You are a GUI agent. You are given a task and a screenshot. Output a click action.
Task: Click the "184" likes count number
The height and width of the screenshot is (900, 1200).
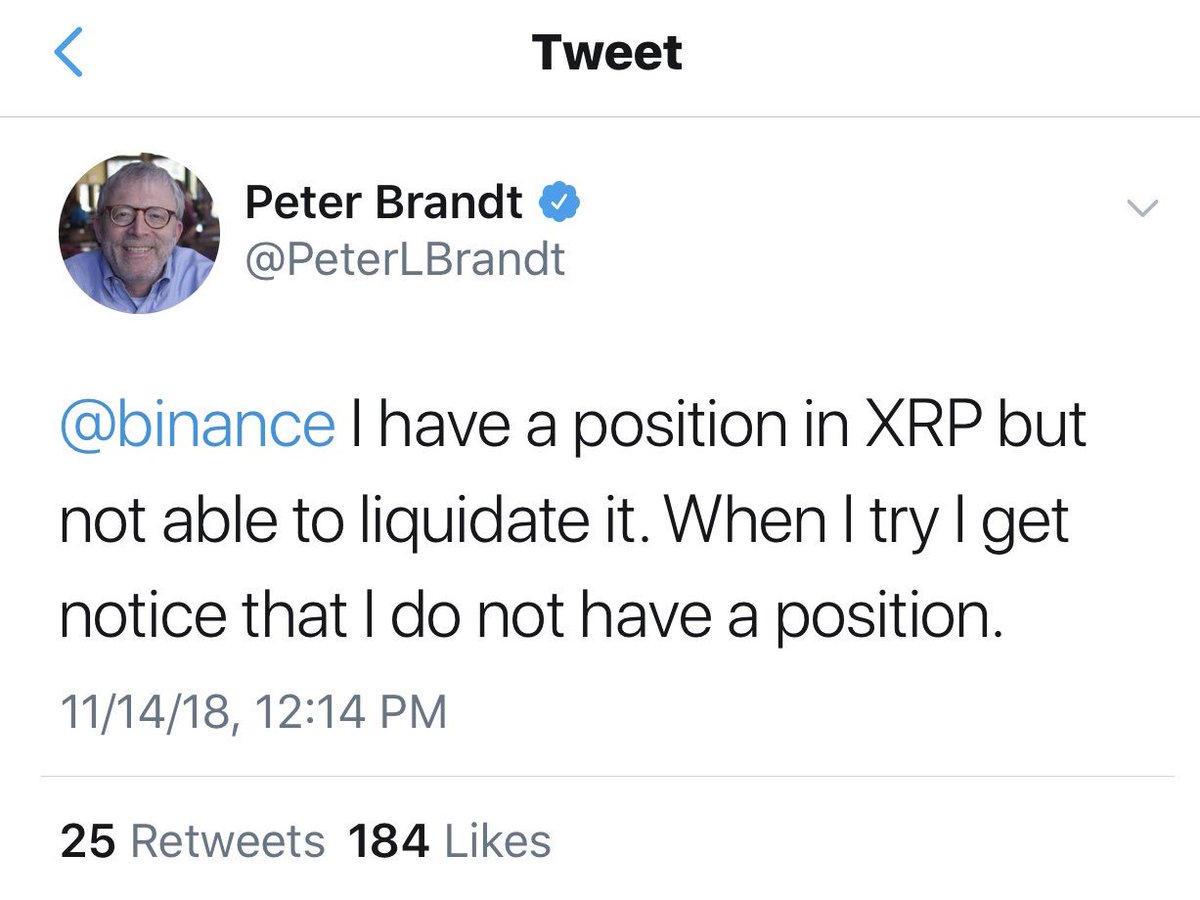[x=386, y=841]
